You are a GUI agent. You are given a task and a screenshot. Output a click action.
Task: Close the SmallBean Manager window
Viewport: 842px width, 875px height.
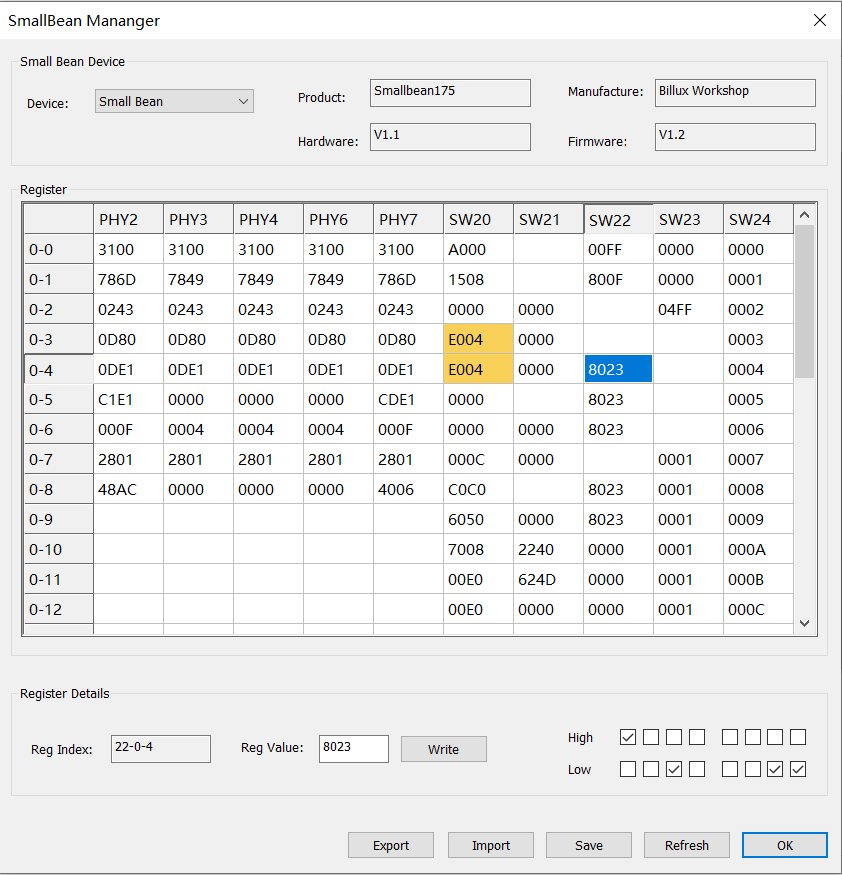819,20
